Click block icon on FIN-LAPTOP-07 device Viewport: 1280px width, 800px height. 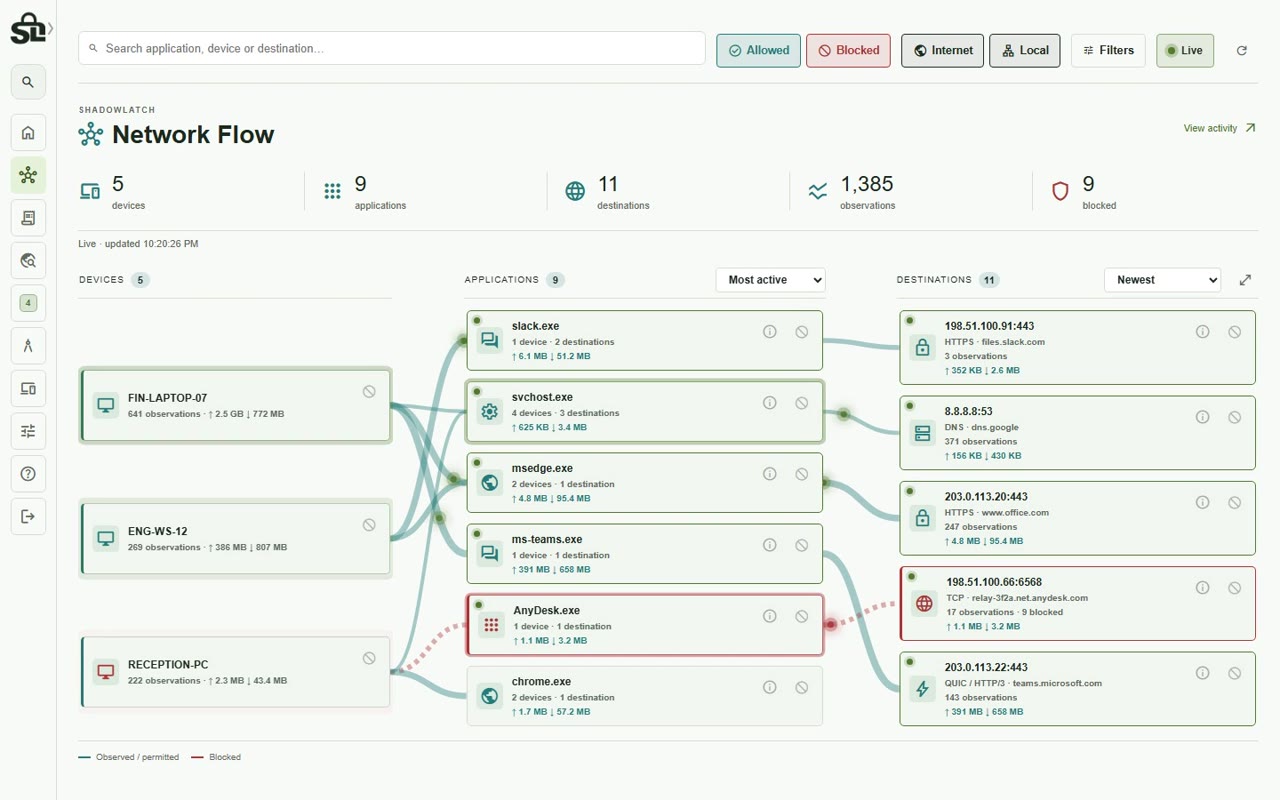tap(369, 392)
